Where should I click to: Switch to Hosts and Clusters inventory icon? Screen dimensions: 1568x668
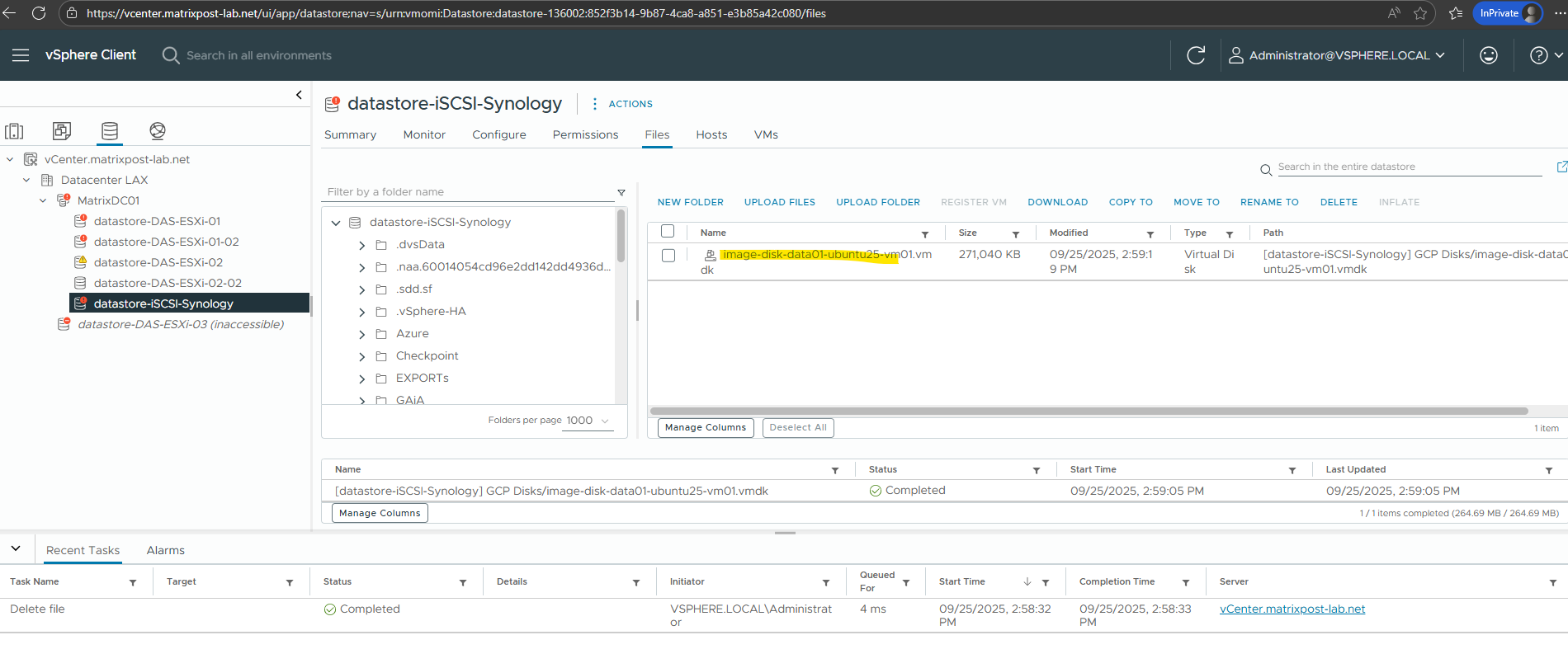pos(14,131)
